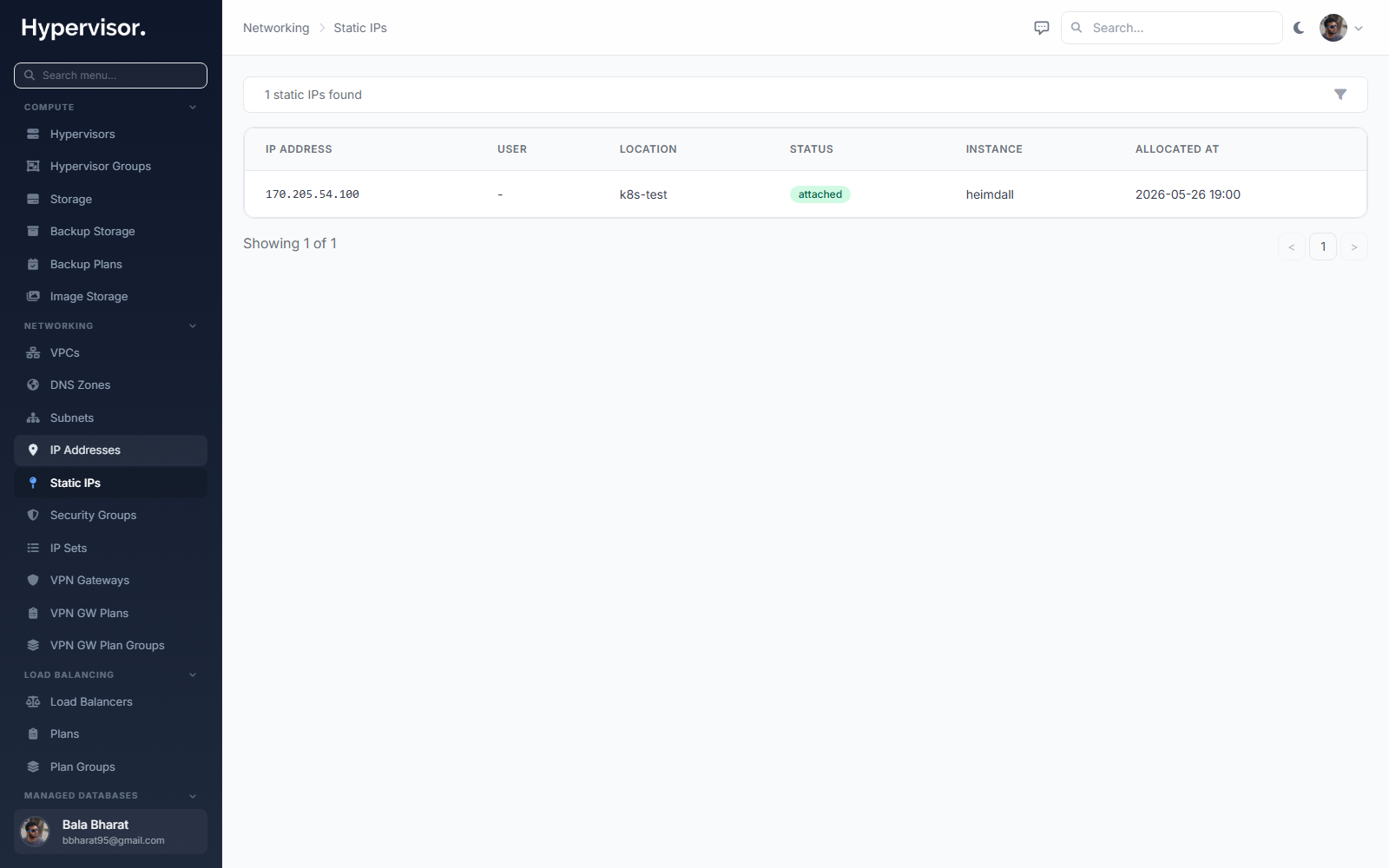The image size is (1389, 868).
Task: Click the Security Groups shield icon
Action: tap(33, 515)
